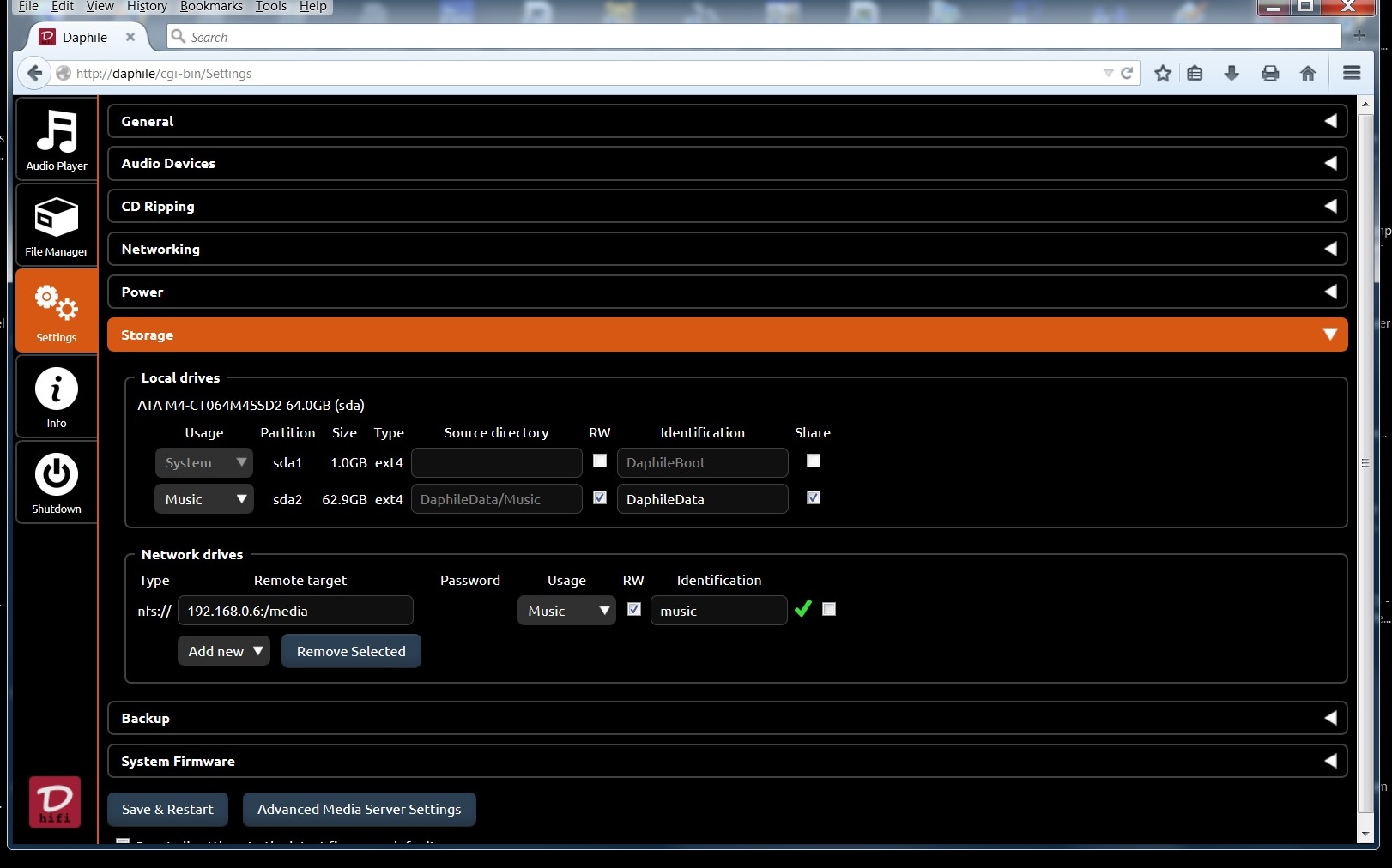1392x868 pixels.
Task: Go to home page icon
Action: (x=1308, y=73)
